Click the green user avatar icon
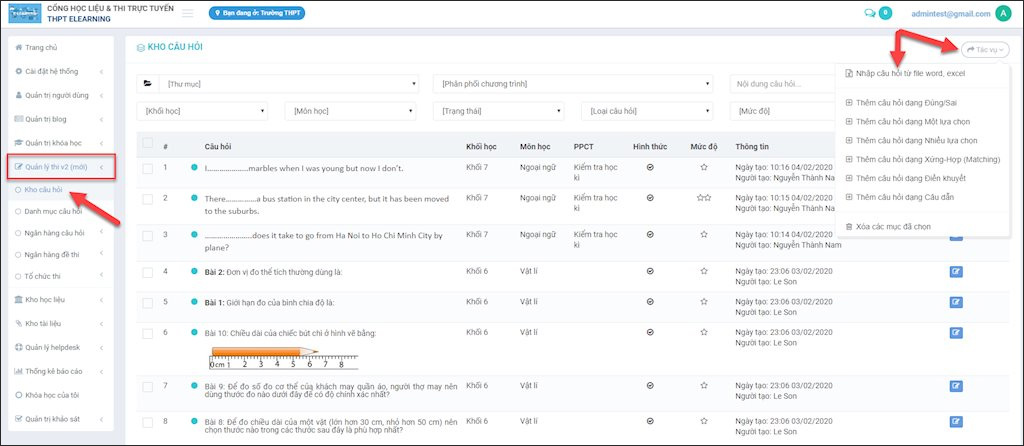The width and height of the screenshot is (1024, 446). pyautogui.click(x=1003, y=13)
